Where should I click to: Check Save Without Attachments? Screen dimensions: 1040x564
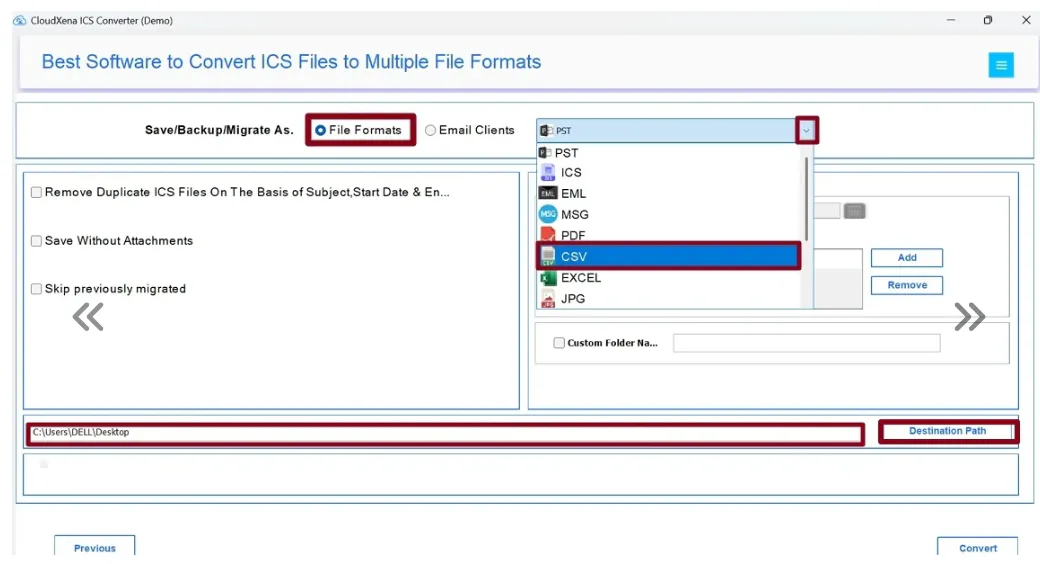tap(36, 241)
